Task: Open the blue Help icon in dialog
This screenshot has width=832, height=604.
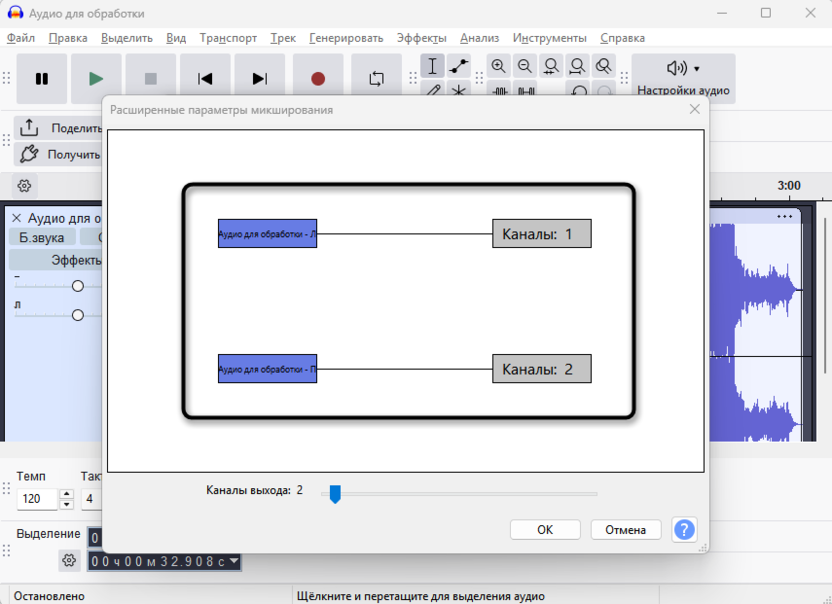Action: (684, 530)
